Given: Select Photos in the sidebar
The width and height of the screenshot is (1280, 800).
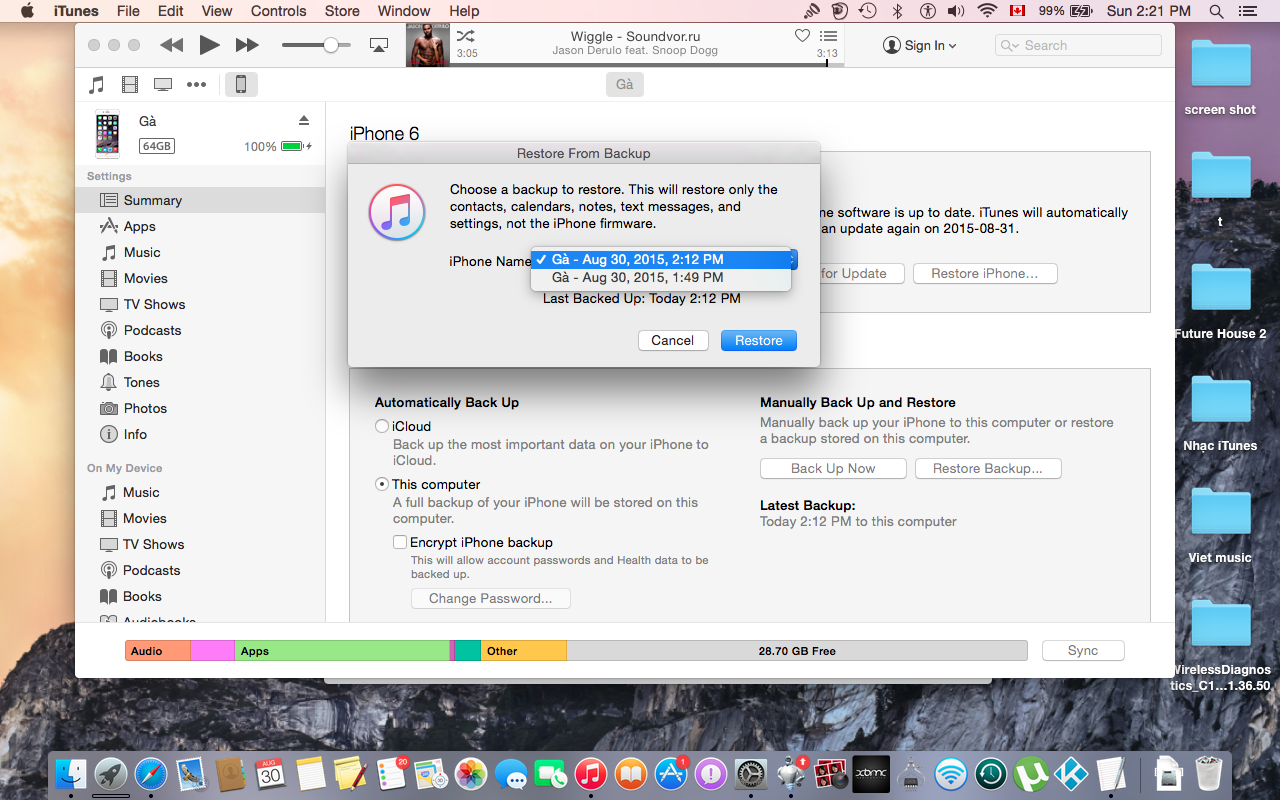Looking at the screenshot, I should click(200, 408).
